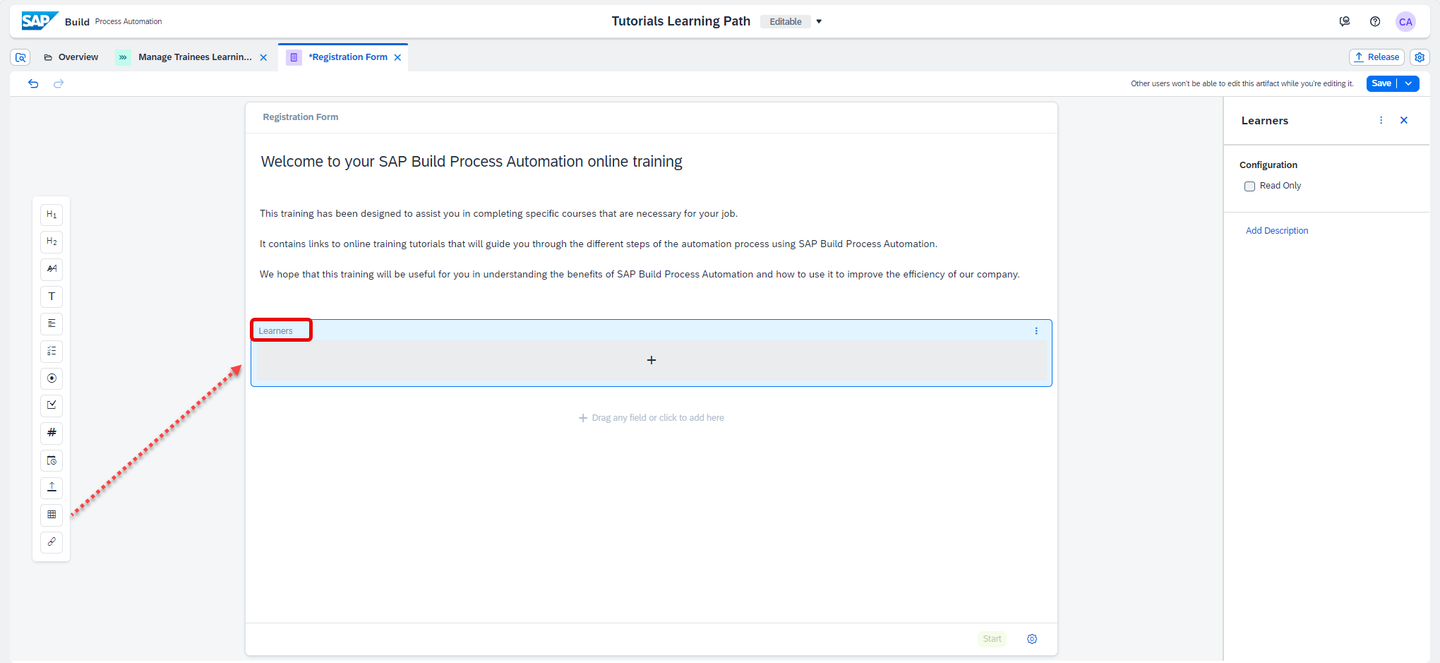1440x663 pixels.
Task: Click the Save button
Action: click(1381, 84)
